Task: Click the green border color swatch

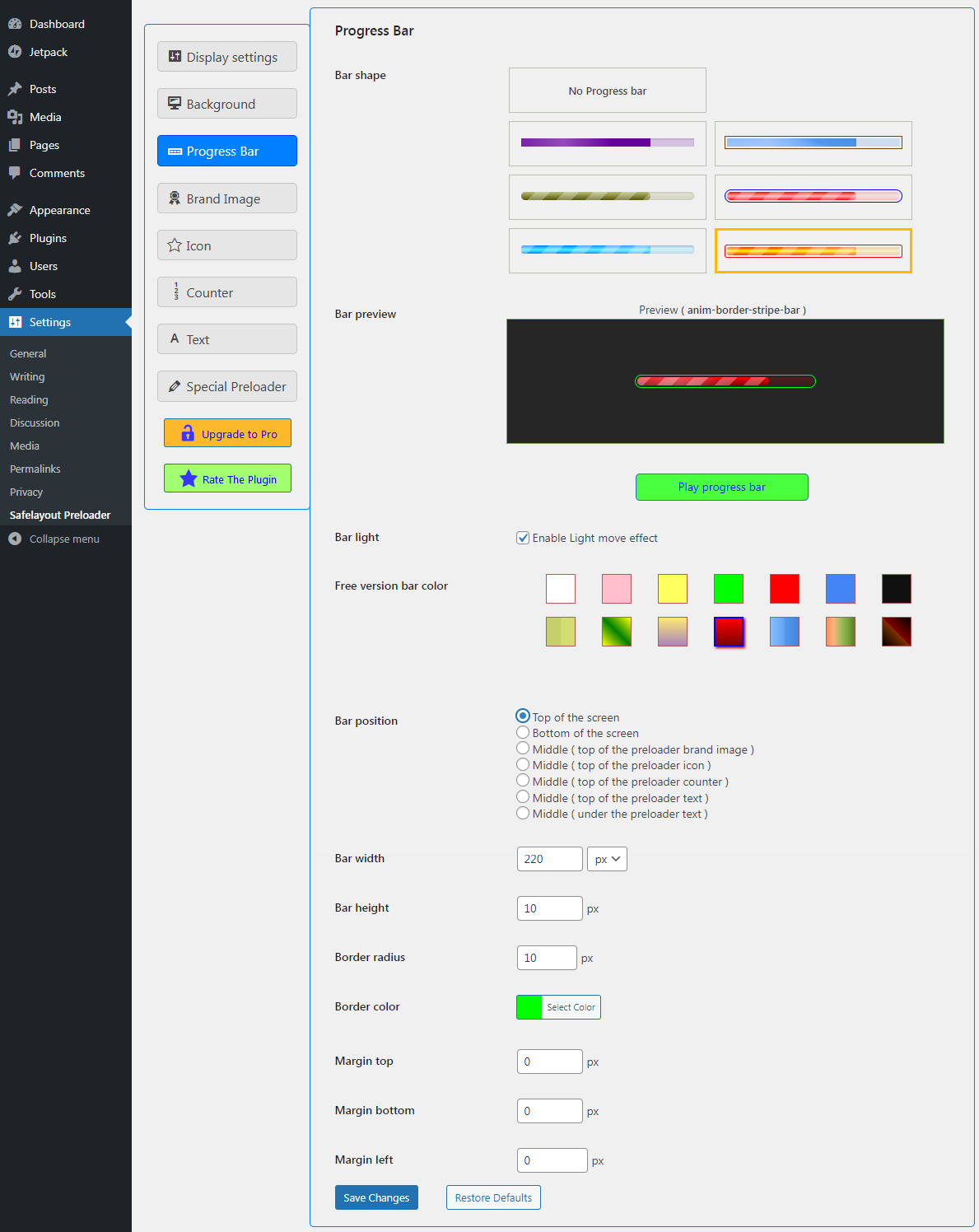Action: 529,1007
